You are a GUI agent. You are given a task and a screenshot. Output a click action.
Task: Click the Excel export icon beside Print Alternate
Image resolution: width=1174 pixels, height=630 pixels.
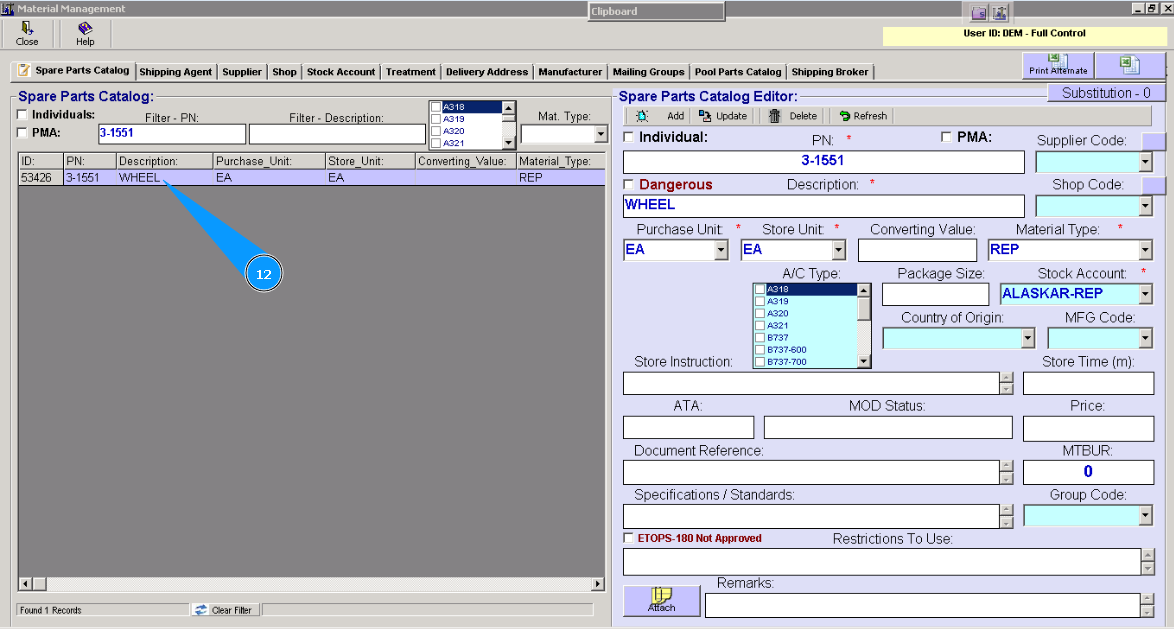[x=1130, y=65]
